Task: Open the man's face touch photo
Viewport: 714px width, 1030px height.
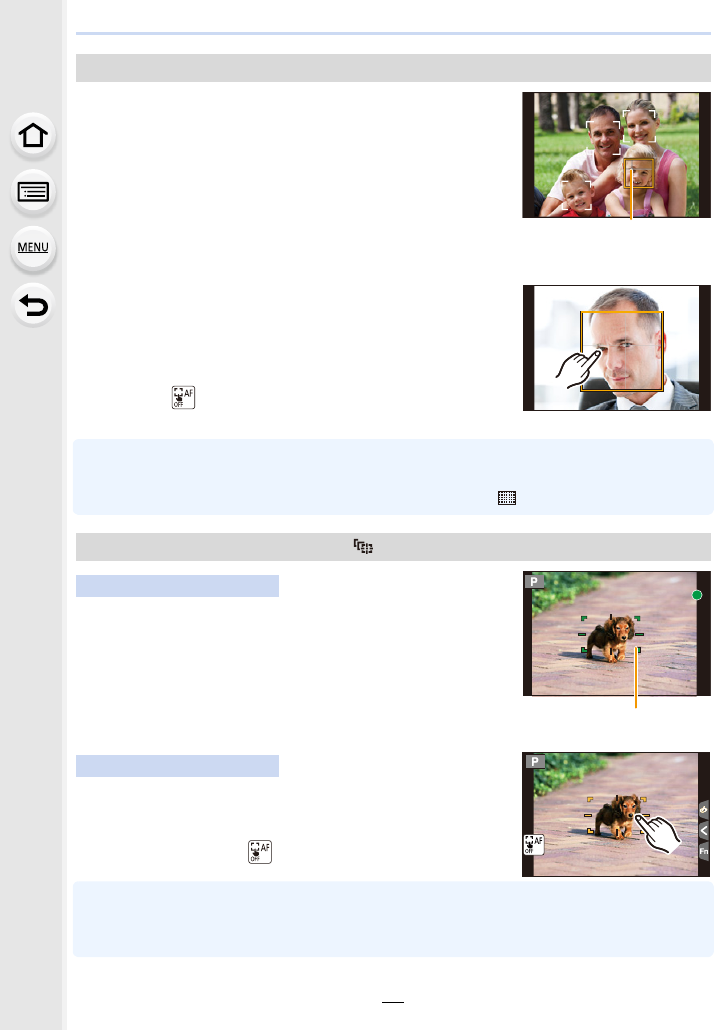Action: 616,348
